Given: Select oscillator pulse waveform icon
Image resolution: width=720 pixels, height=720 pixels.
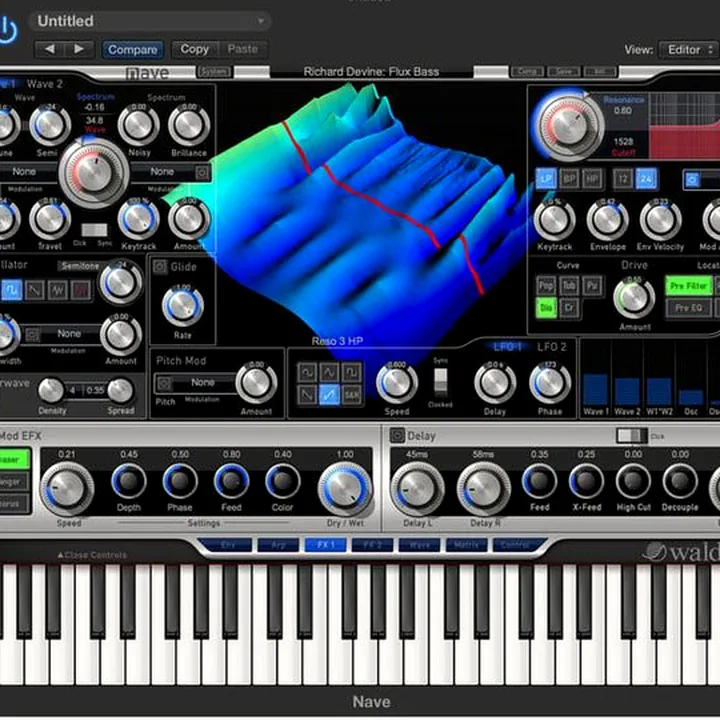Looking at the screenshot, I should click(x=11, y=290).
